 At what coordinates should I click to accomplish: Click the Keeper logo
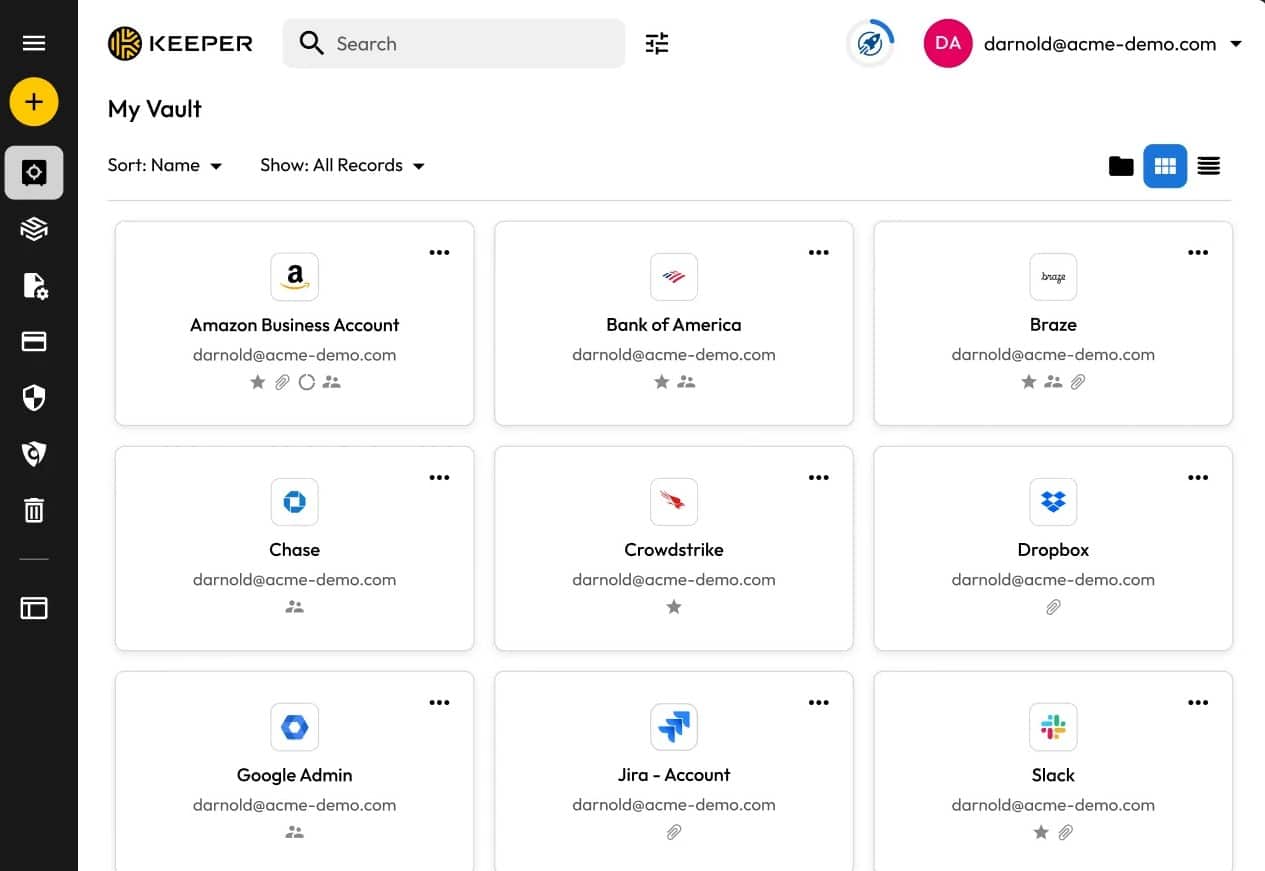pos(180,44)
